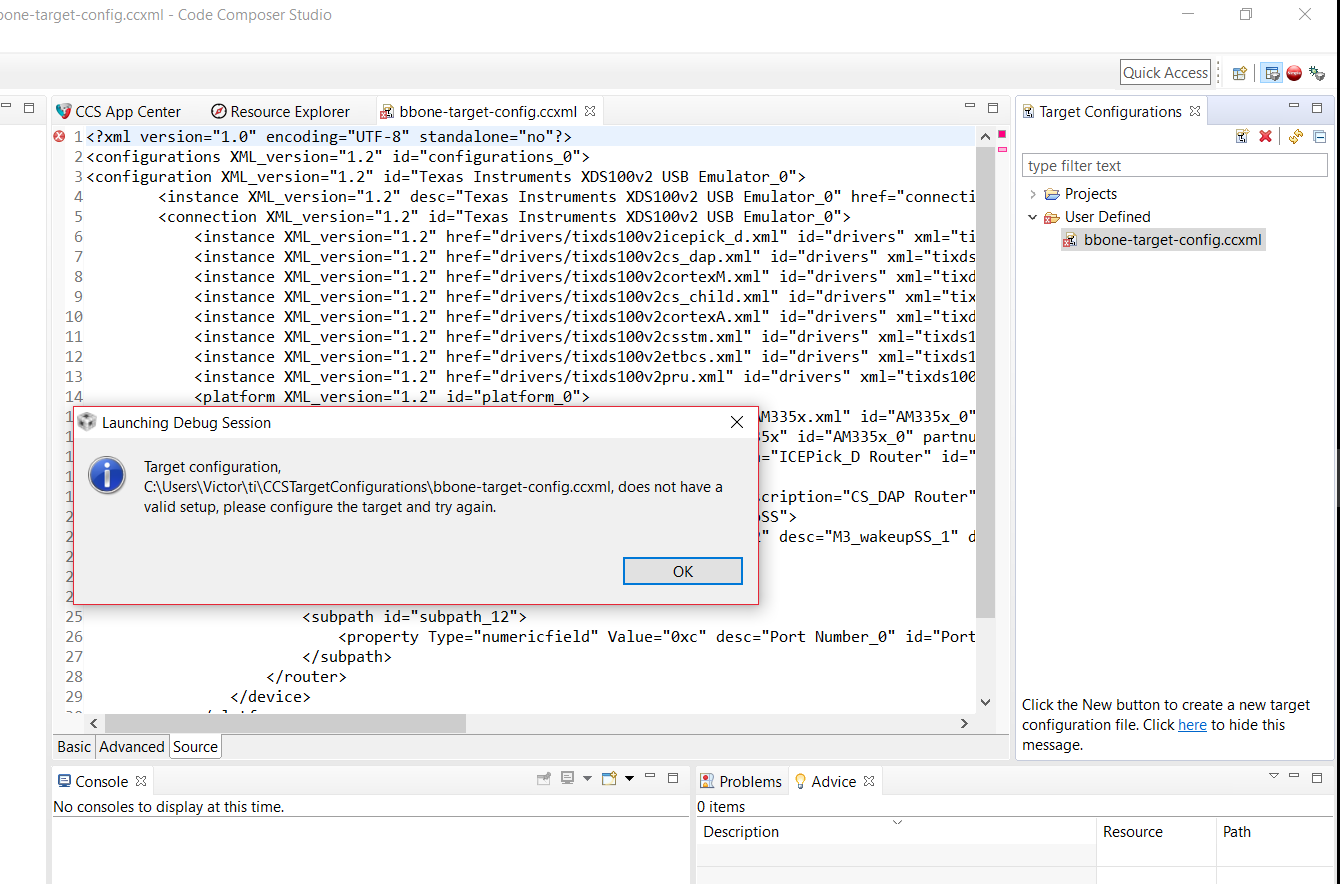1340x884 pixels.
Task: Click the 'here' link to hide message
Action: 1192,725
